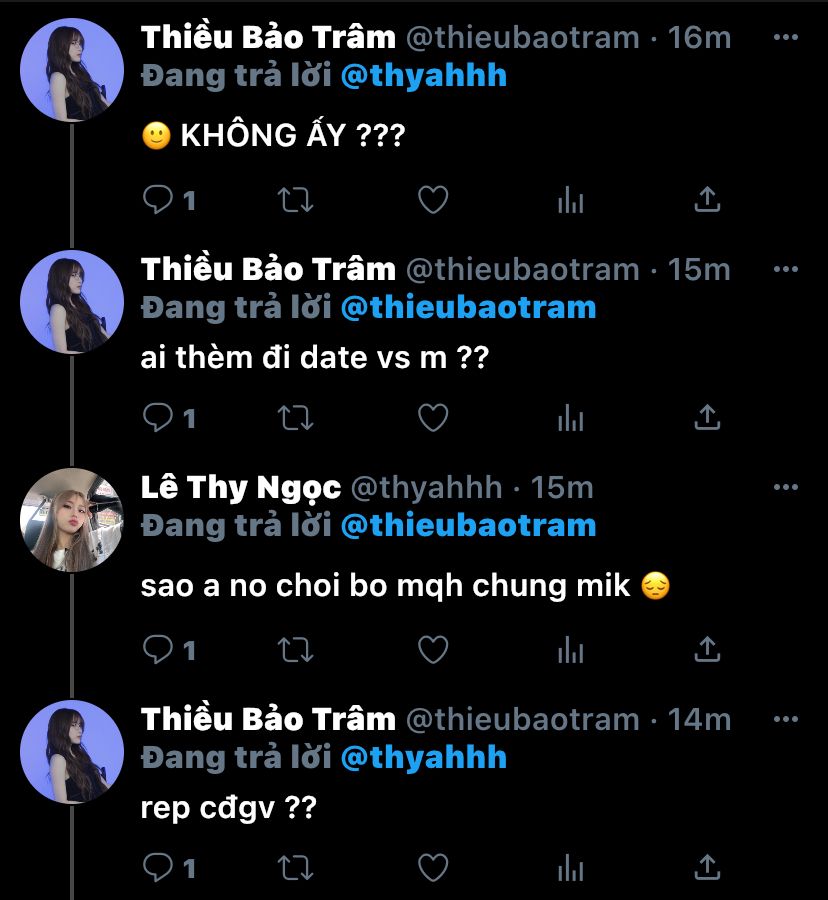Click Thiều Bảo Trâm name on 'rep cđgv' tweet
The width and height of the screenshot is (828, 900).
click(x=268, y=719)
